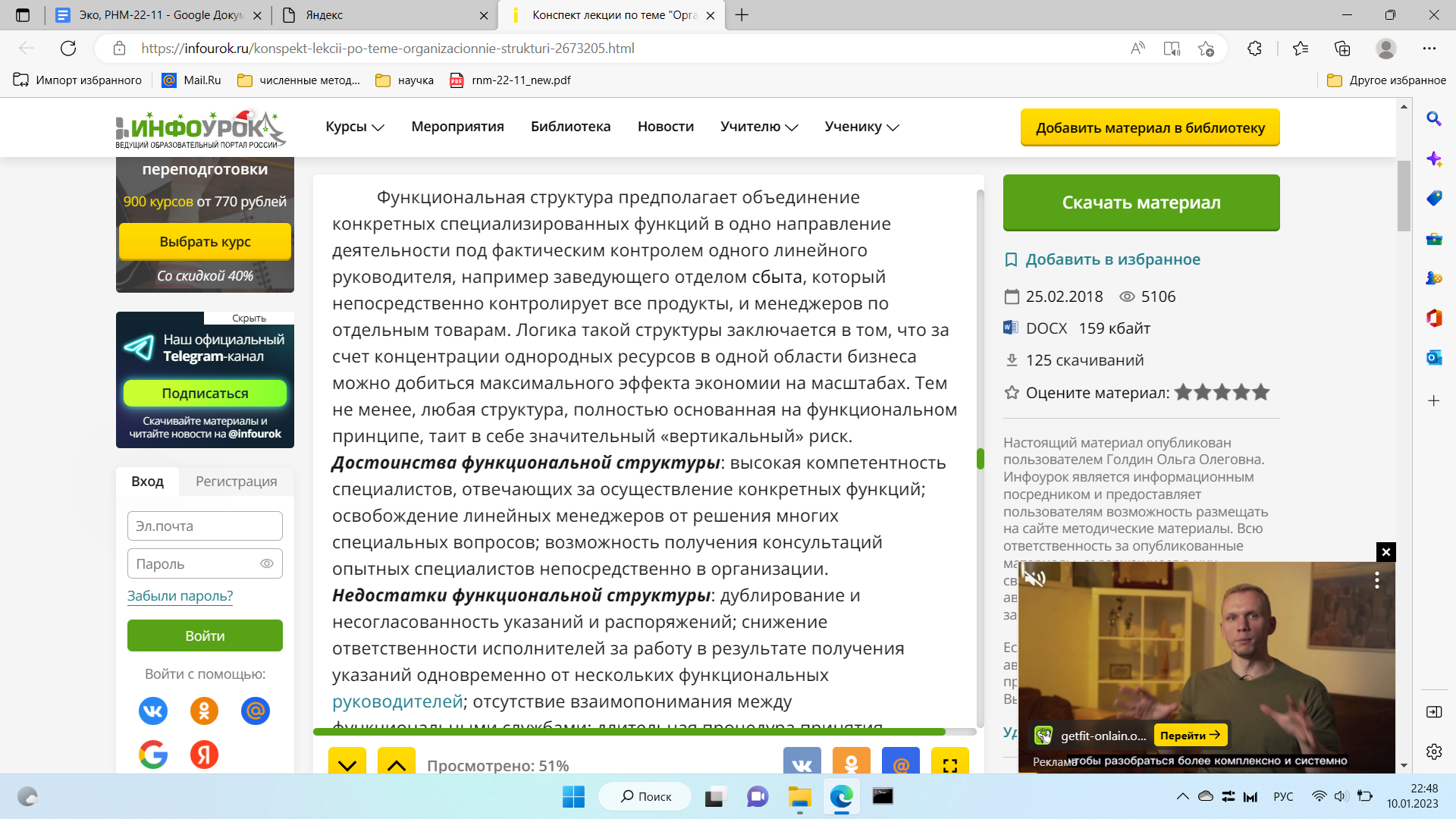Go to previous page with up chevron
The image size is (1456, 819).
click(x=397, y=762)
